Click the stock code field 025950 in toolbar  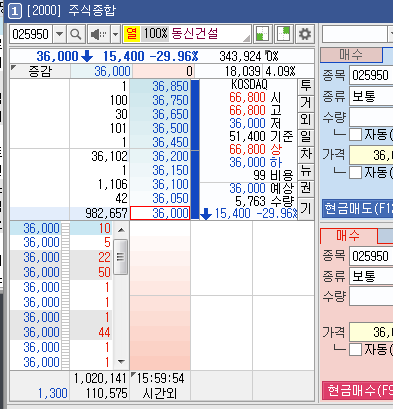(31, 34)
